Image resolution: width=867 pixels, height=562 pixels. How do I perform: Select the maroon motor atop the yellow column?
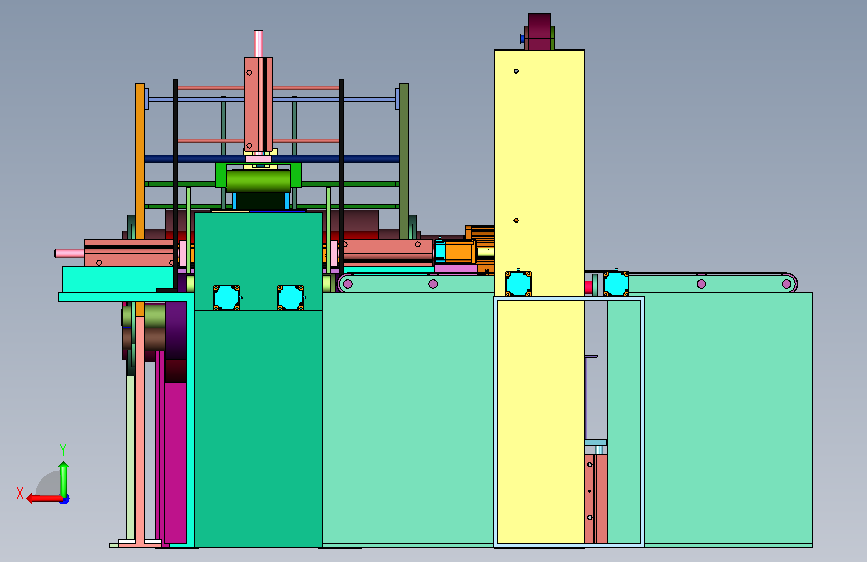(x=539, y=32)
